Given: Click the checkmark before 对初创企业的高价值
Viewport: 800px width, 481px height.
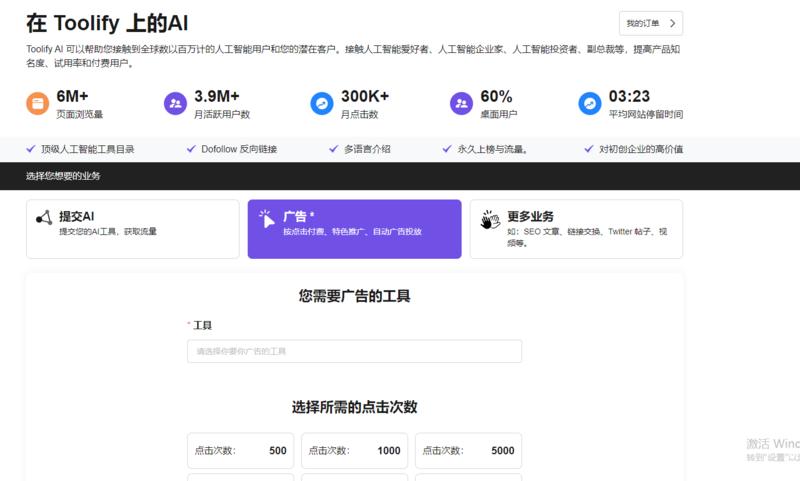Looking at the screenshot, I should [x=589, y=149].
